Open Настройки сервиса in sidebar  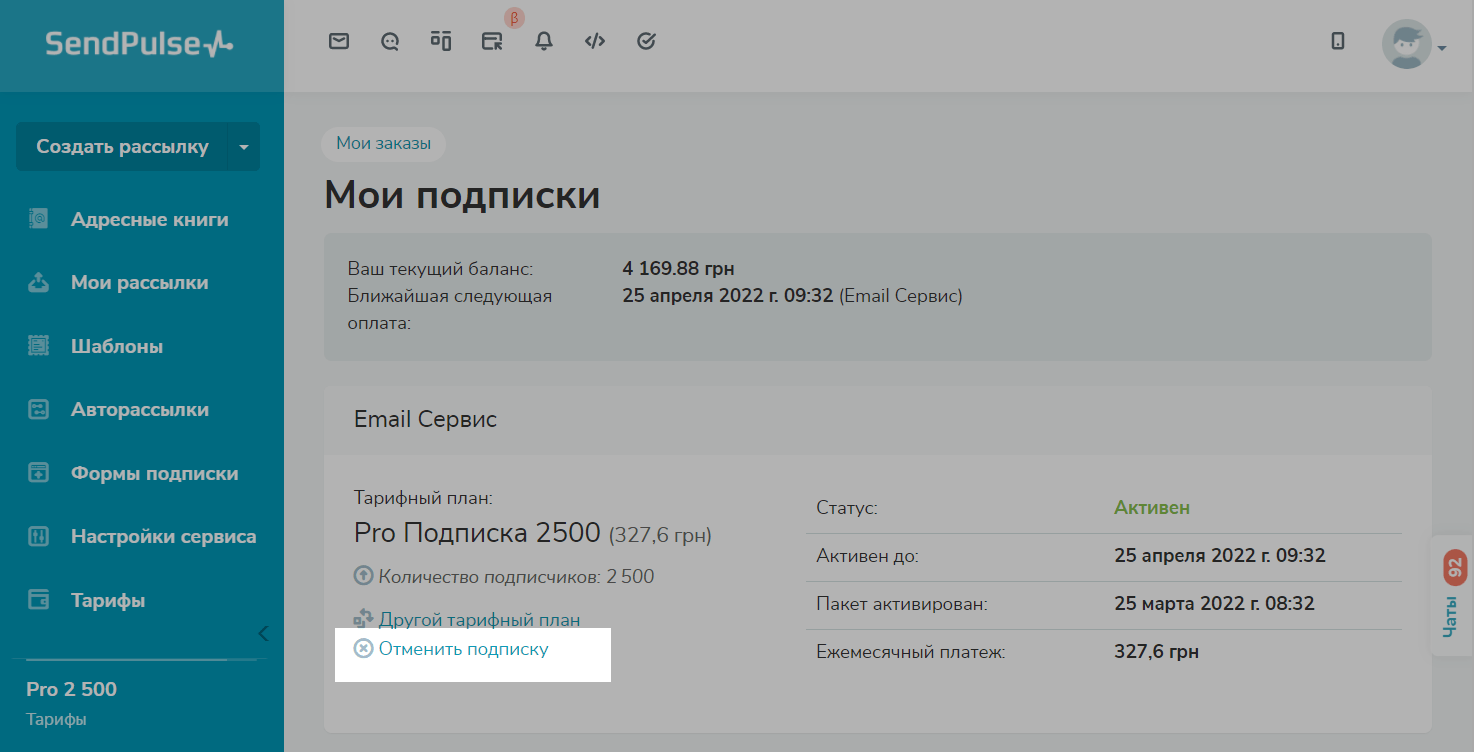pyautogui.click(x=163, y=537)
